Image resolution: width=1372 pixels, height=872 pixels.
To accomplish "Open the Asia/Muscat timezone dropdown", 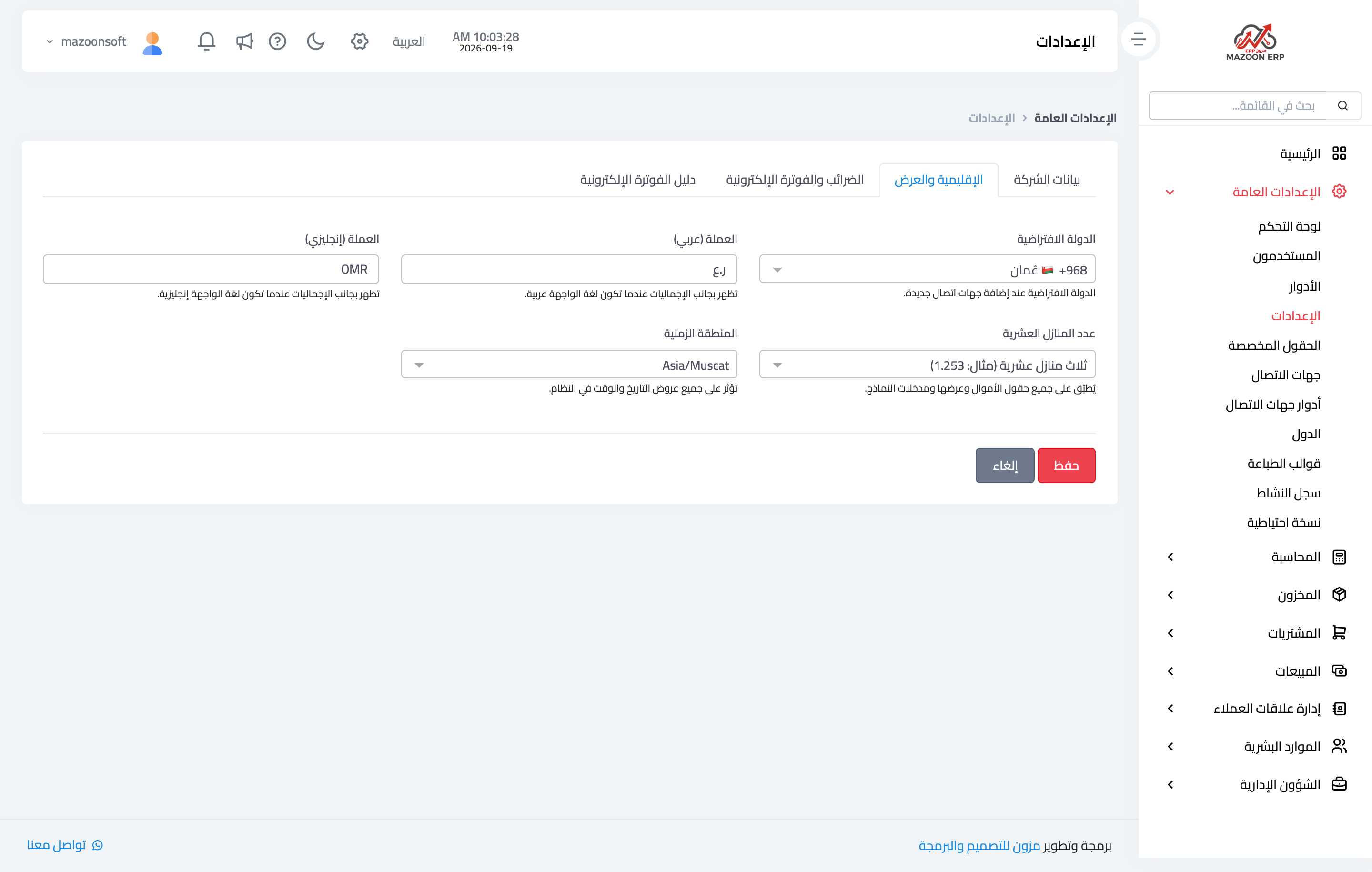I will click(569, 364).
